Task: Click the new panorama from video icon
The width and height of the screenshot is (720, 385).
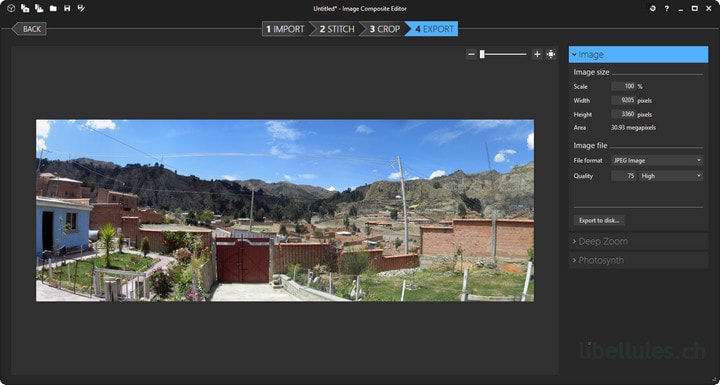Action: (39, 8)
